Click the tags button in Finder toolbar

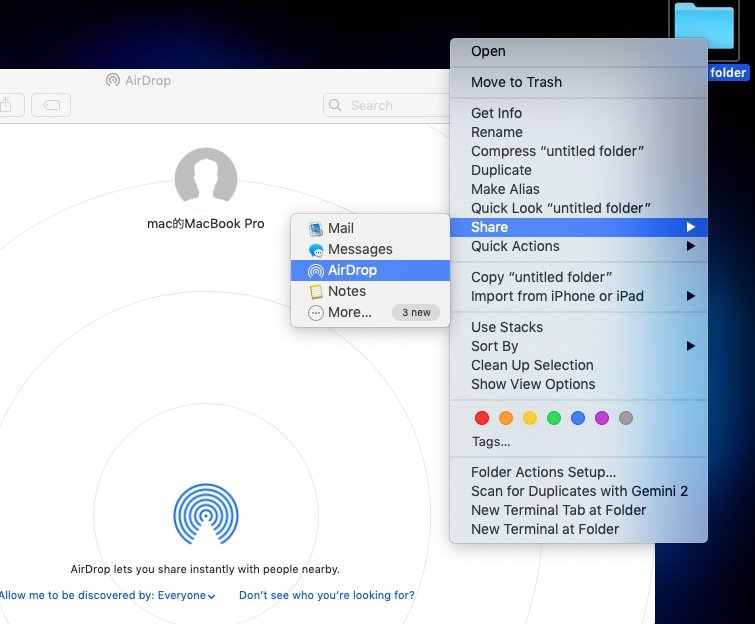point(51,104)
